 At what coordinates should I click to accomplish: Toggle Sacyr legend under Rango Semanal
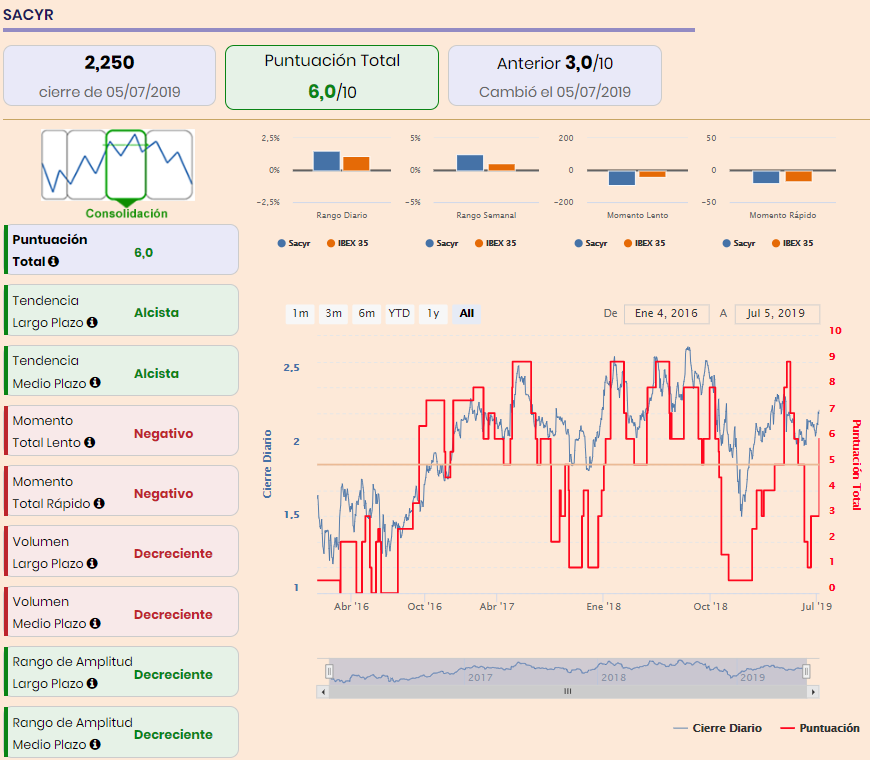point(442,243)
